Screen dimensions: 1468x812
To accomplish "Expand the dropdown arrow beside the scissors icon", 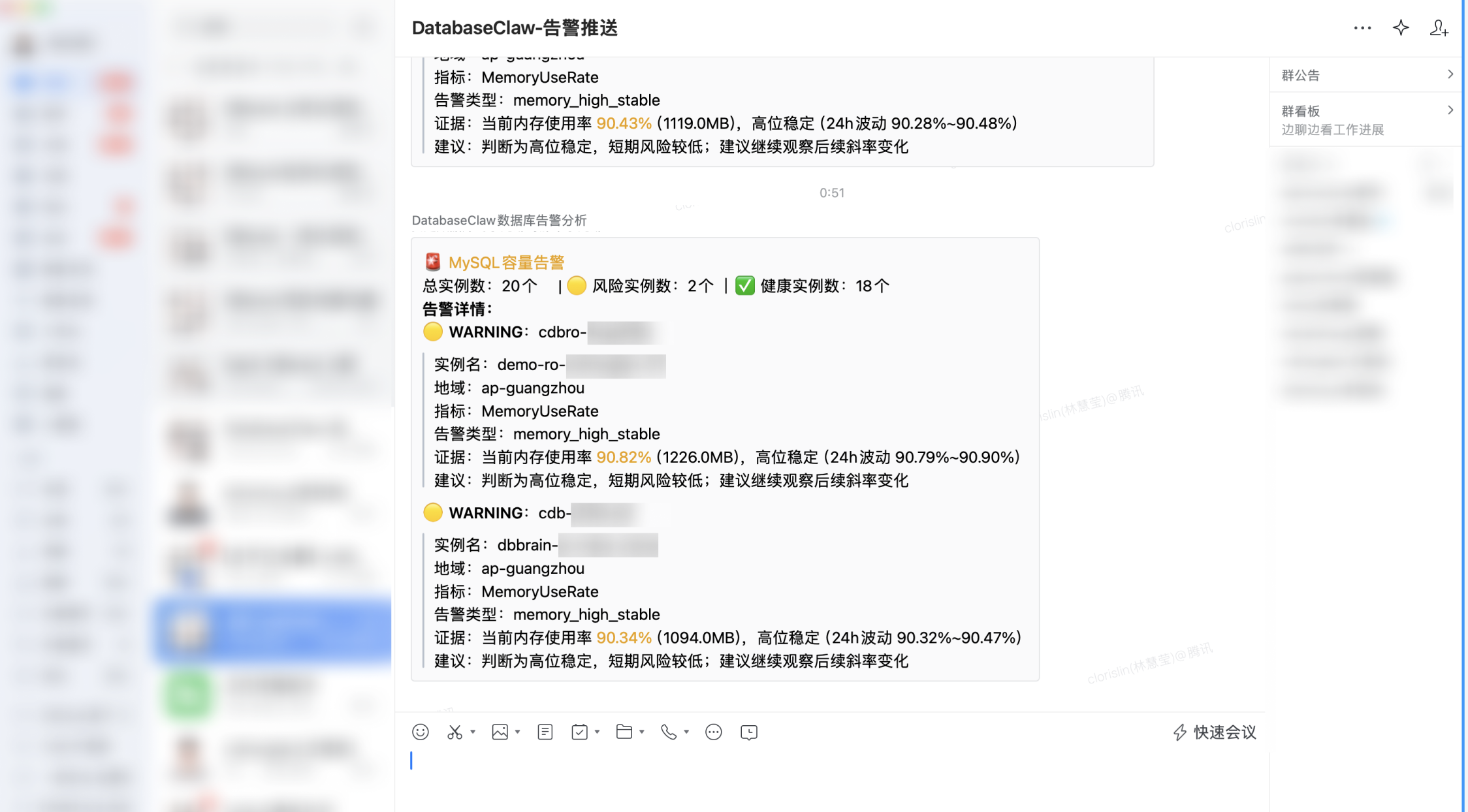I will (x=473, y=732).
